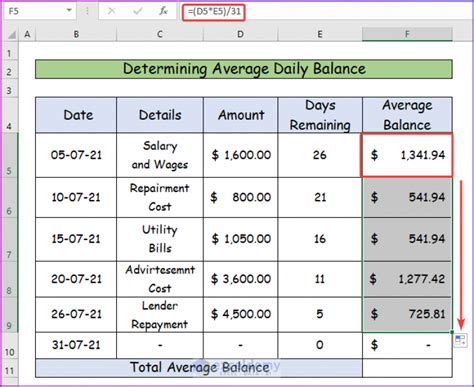Select the average balance cell $ 1,341.94
Viewport: 474px width, 387px height.
pos(407,155)
